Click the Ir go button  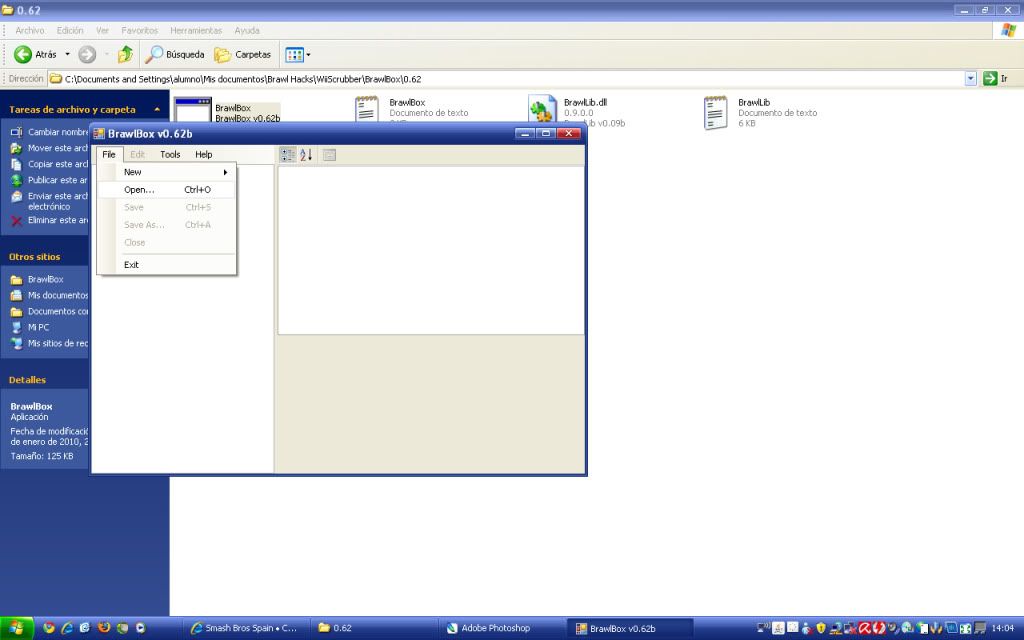[x=996, y=79]
